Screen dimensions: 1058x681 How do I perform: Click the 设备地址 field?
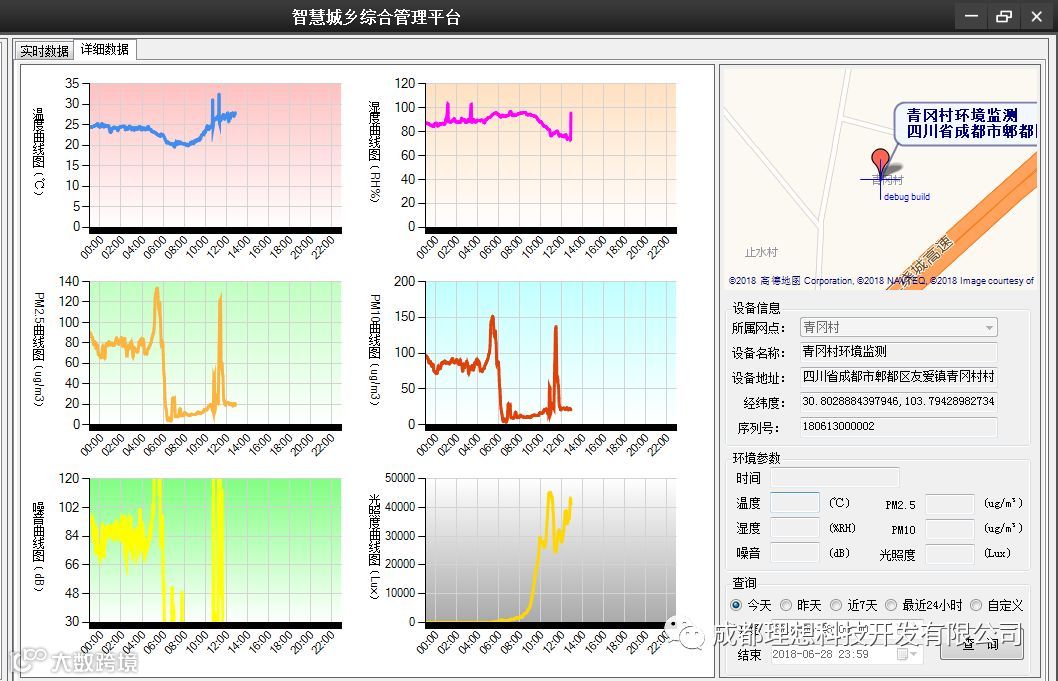click(898, 377)
